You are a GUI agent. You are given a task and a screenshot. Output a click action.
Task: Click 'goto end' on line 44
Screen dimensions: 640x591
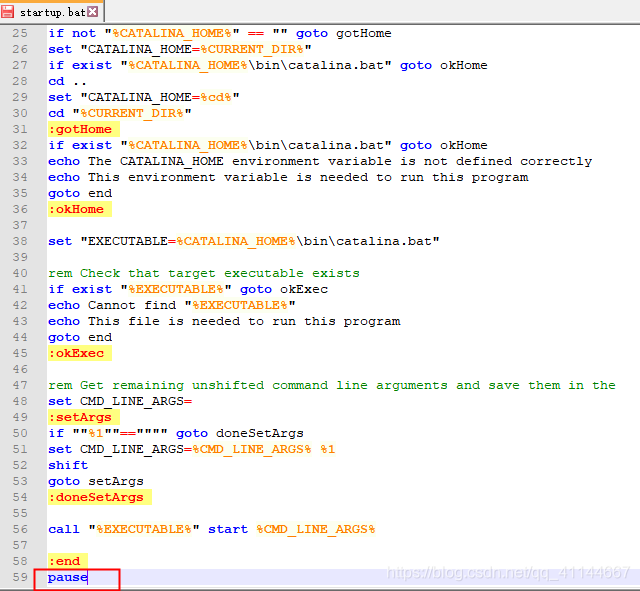80,337
